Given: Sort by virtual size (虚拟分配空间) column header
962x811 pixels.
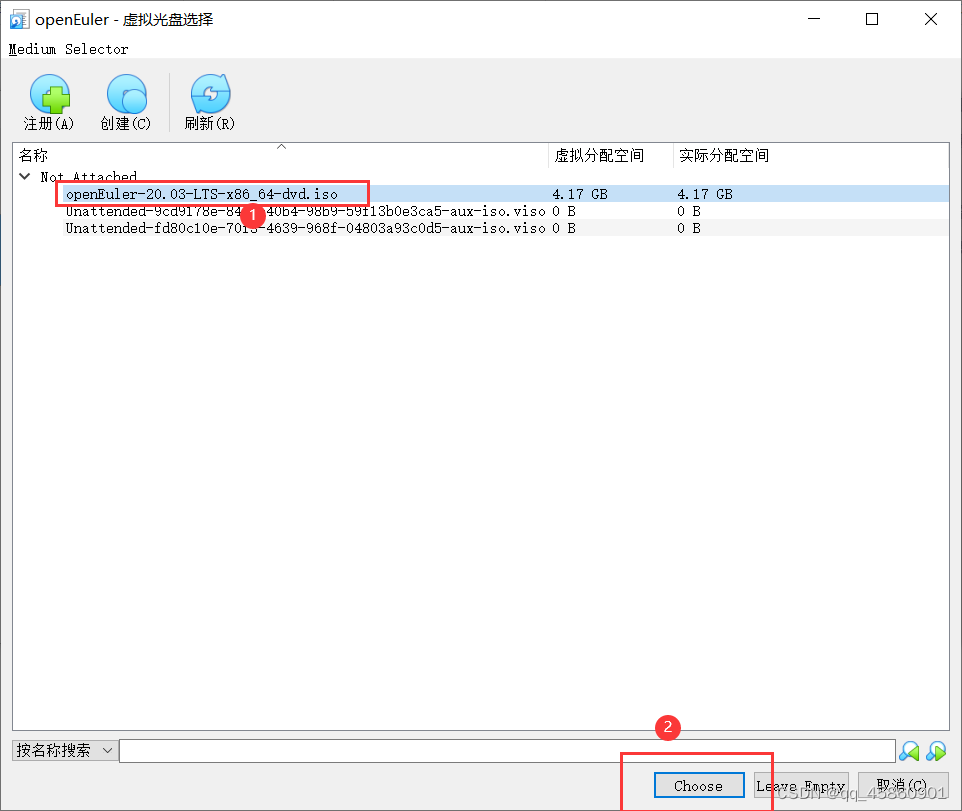Looking at the screenshot, I should [x=611, y=155].
